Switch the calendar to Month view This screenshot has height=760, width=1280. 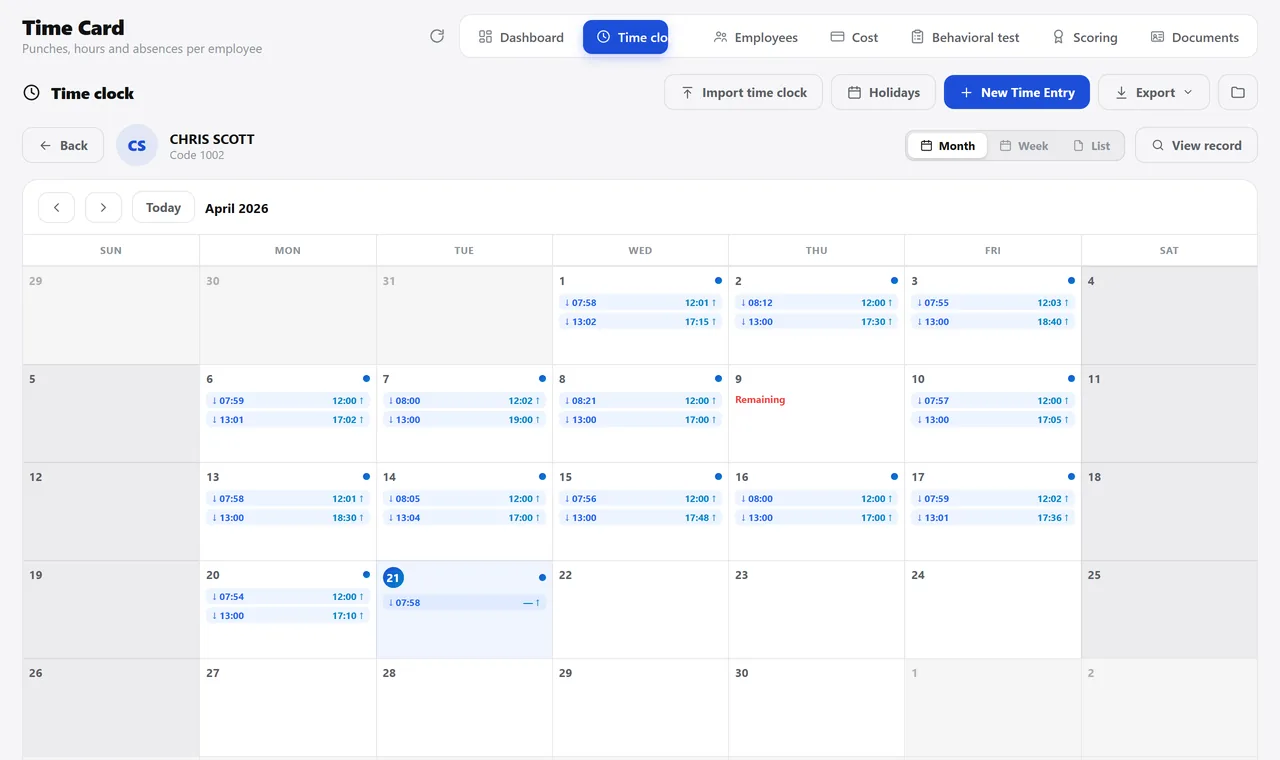pos(947,145)
